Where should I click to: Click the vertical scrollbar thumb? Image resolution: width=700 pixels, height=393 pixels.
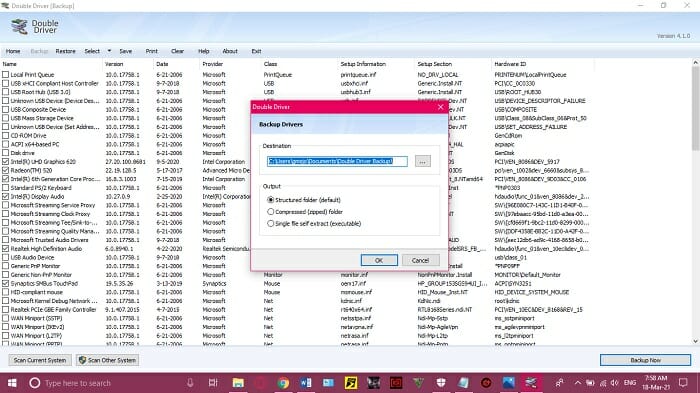click(696, 109)
